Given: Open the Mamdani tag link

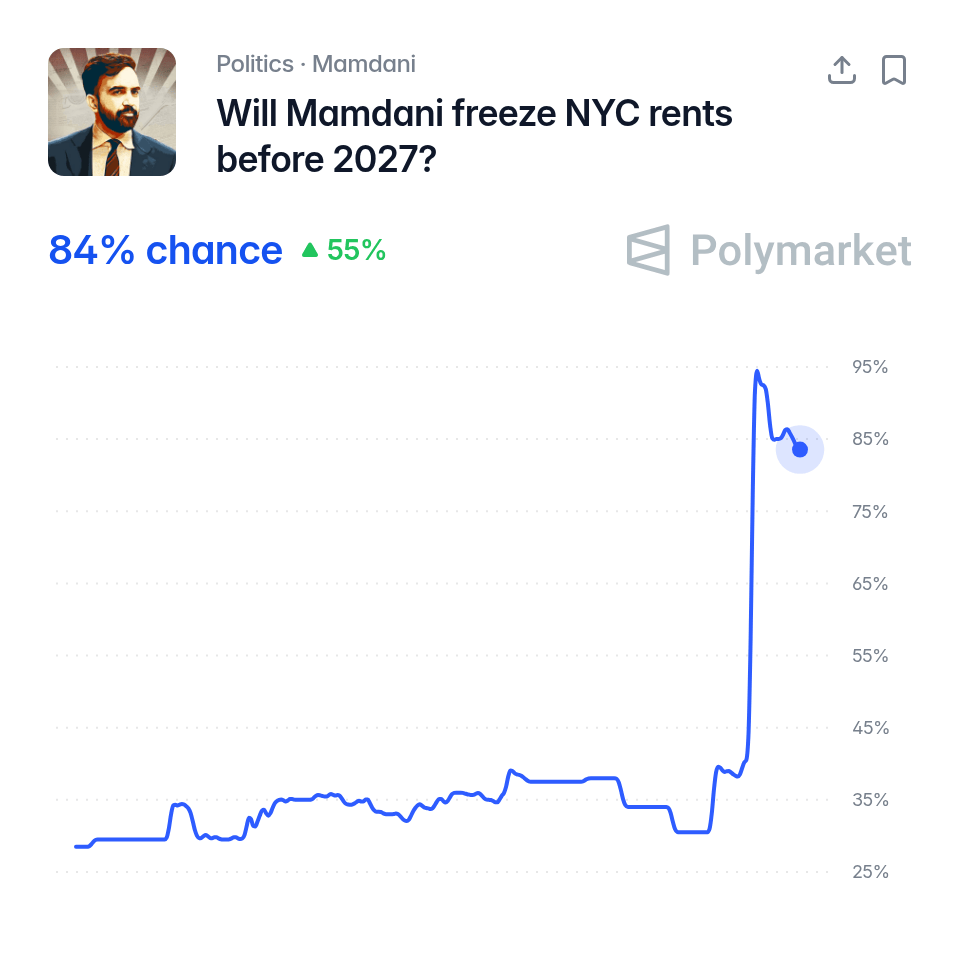Looking at the screenshot, I should point(364,64).
